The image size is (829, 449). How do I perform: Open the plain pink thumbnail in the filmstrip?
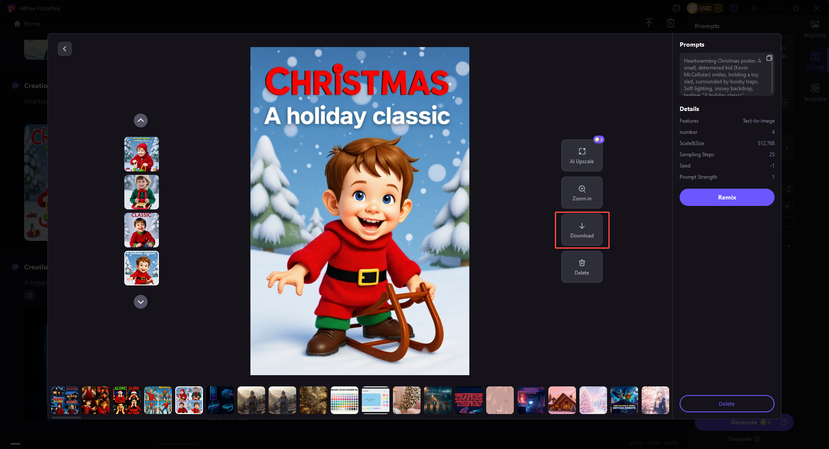(500, 400)
